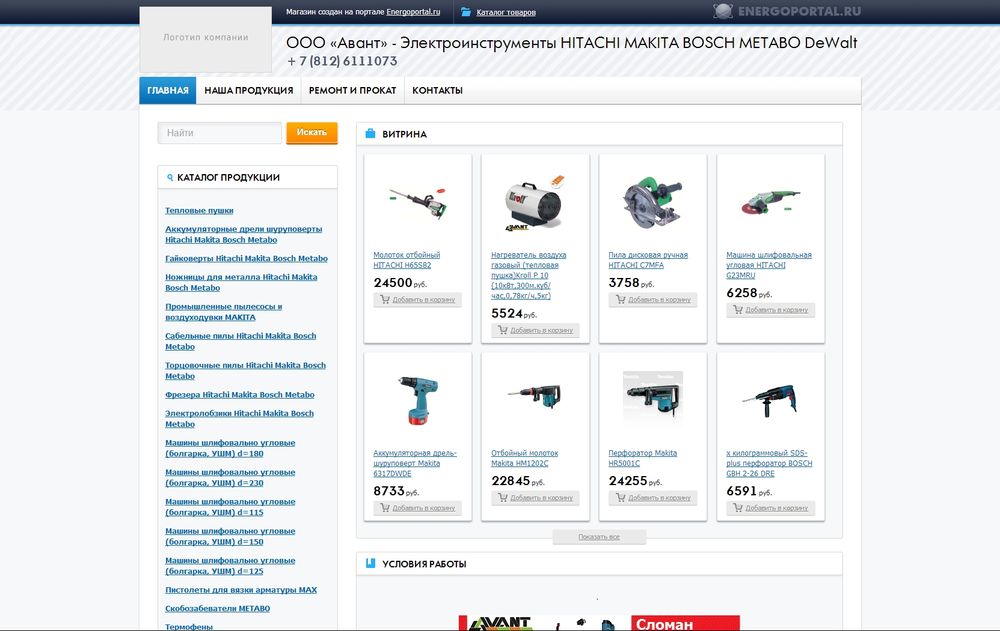The height and width of the screenshot is (631, 1000).
Task: Open Каталог товаров link in top bar
Action: tap(506, 12)
